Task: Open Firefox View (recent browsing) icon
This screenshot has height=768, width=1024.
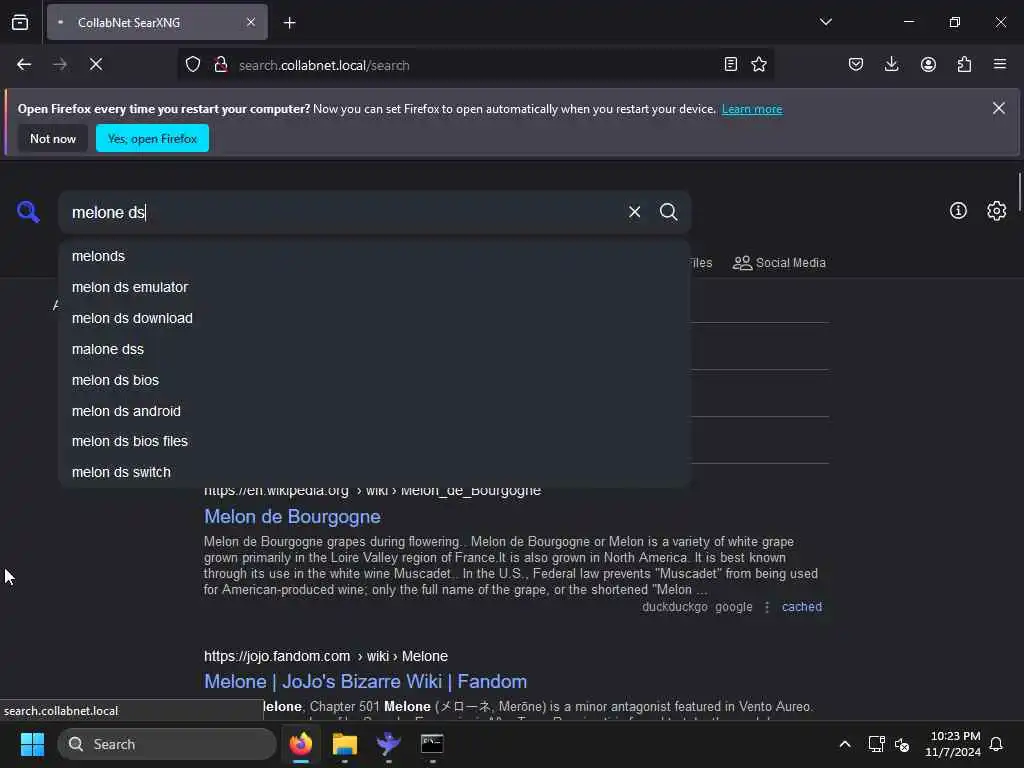Action: pos(20,22)
